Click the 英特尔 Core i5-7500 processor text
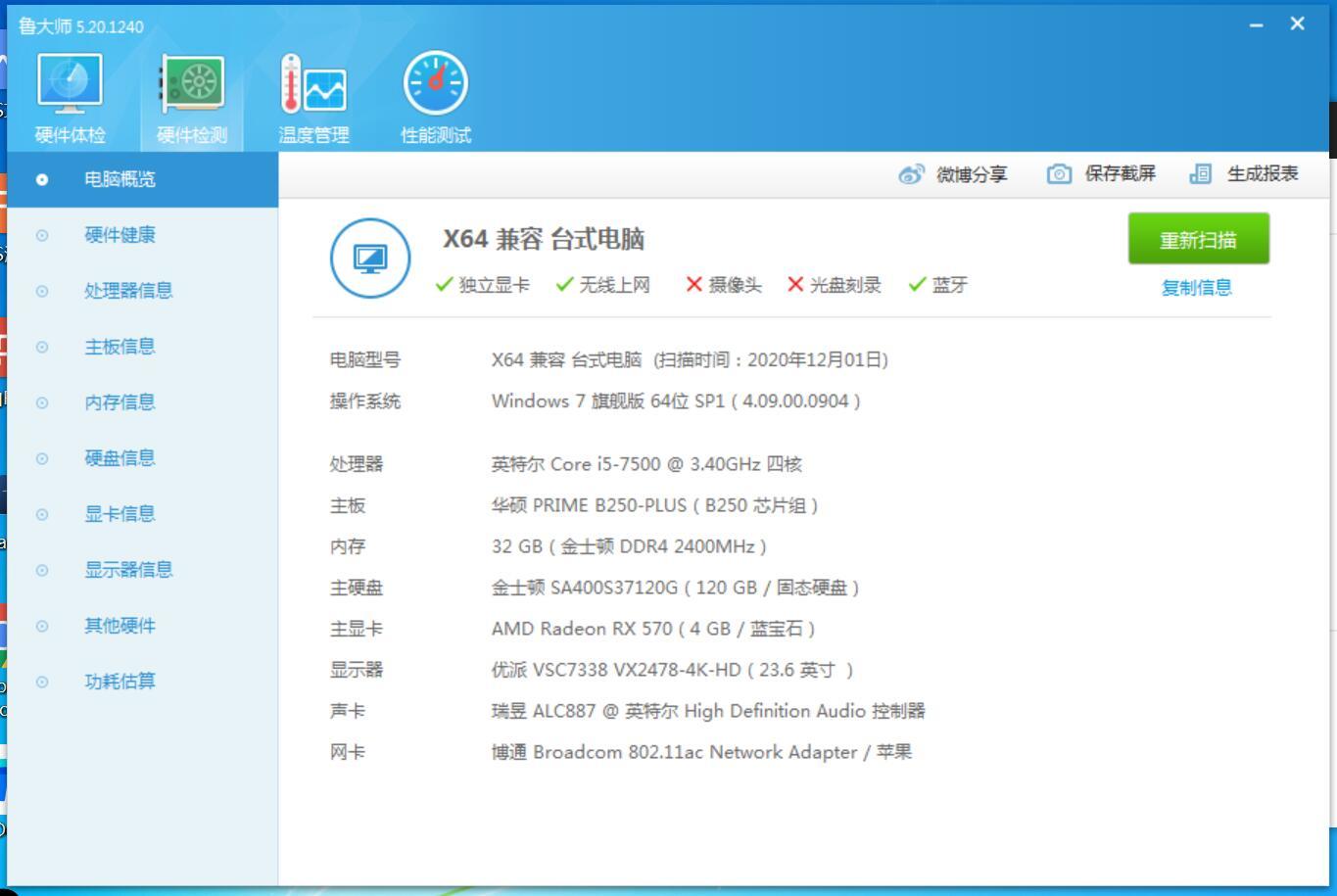This screenshot has width=1337, height=896. (x=646, y=463)
